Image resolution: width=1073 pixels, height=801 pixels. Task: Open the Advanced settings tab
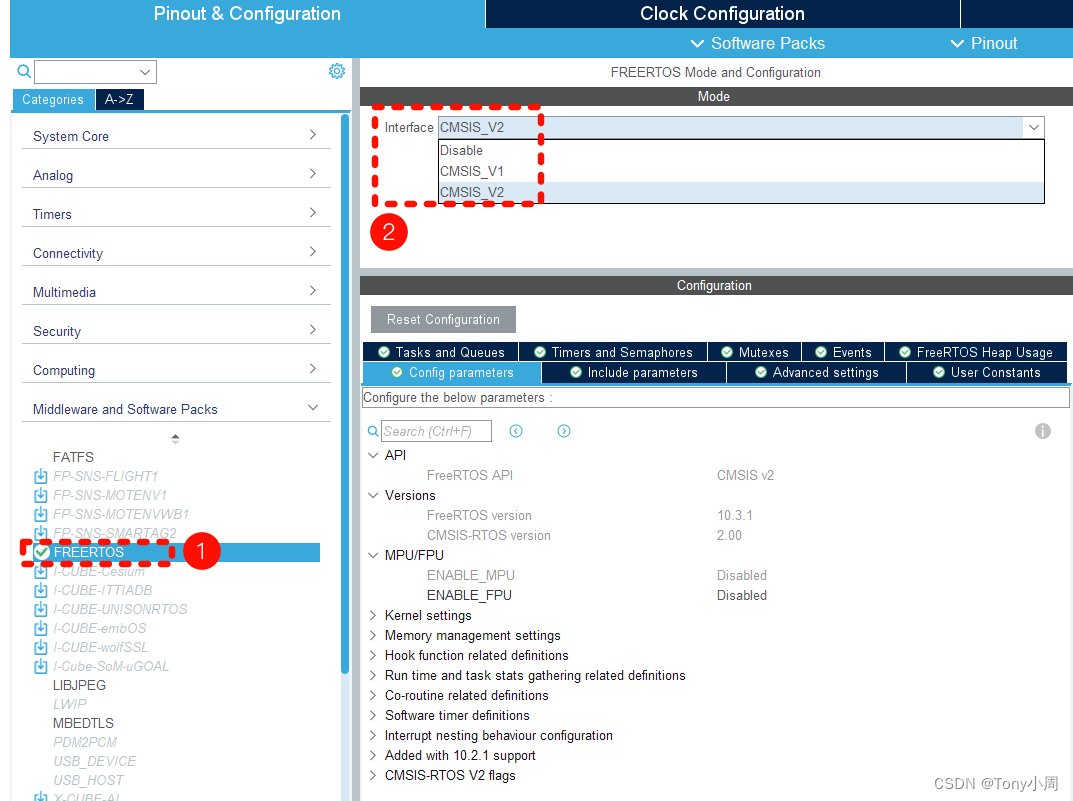coord(816,373)
